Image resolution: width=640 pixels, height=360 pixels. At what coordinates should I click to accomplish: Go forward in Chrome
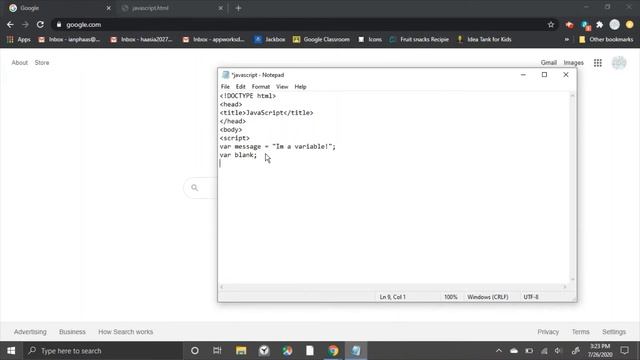[25, 24]
